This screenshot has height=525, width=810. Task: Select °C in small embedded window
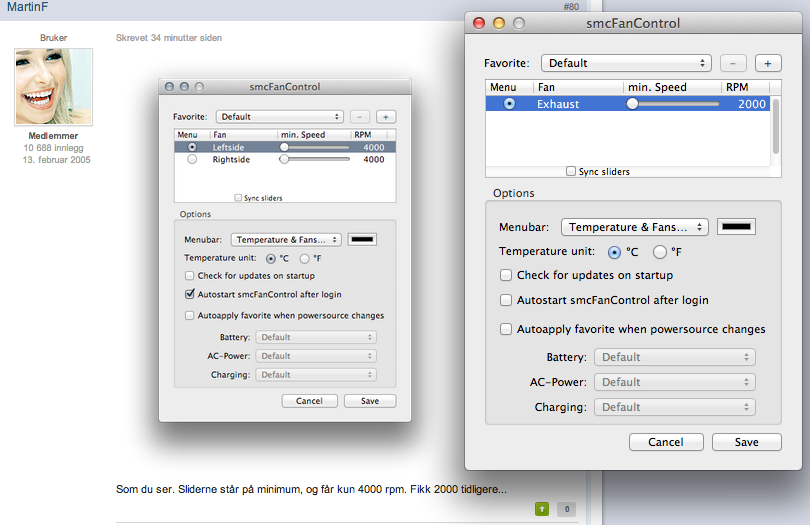(271, 258)
